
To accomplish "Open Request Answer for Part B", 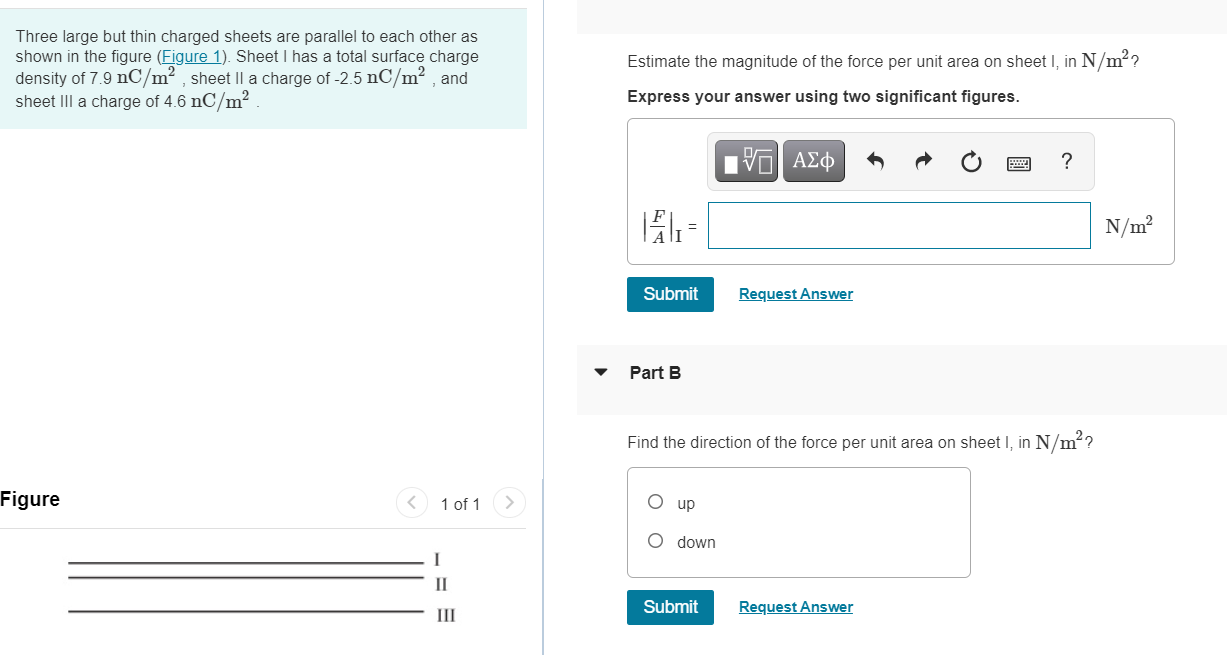I will (795, 607).
